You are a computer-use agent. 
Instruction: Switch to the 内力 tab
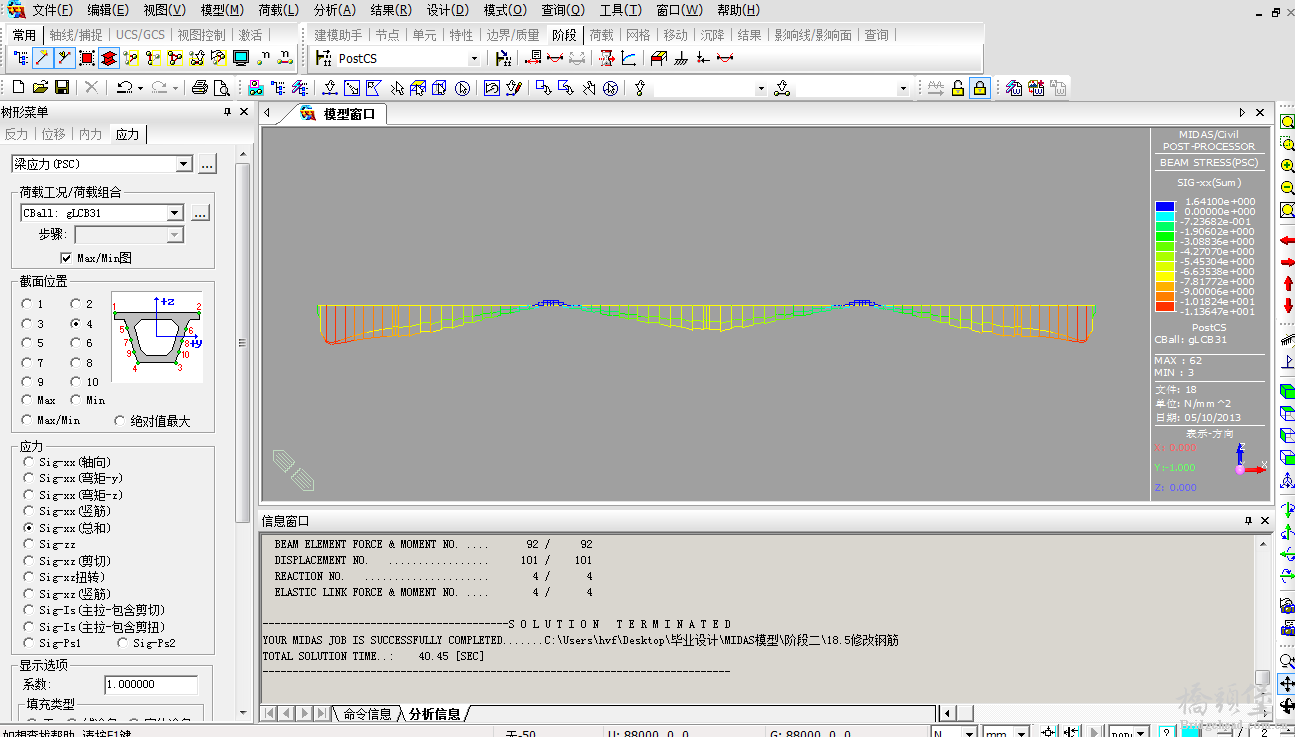[x=90, y=134]
